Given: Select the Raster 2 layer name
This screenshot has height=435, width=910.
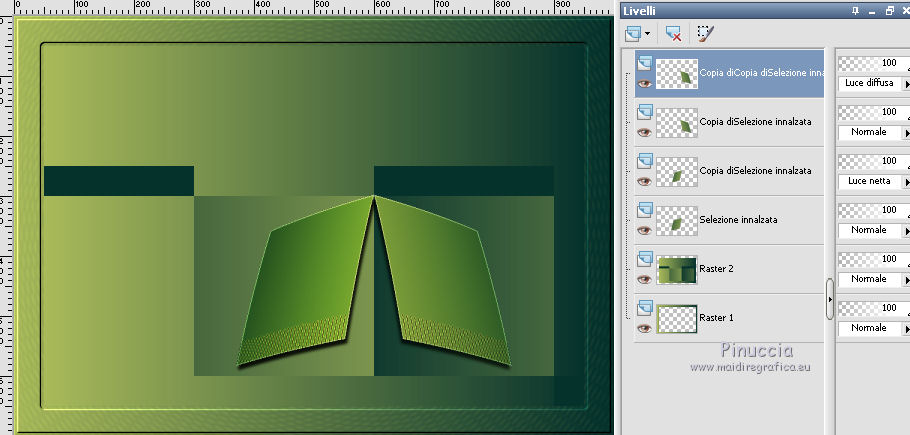Looking at the screenshot, I should pos(715,269).
